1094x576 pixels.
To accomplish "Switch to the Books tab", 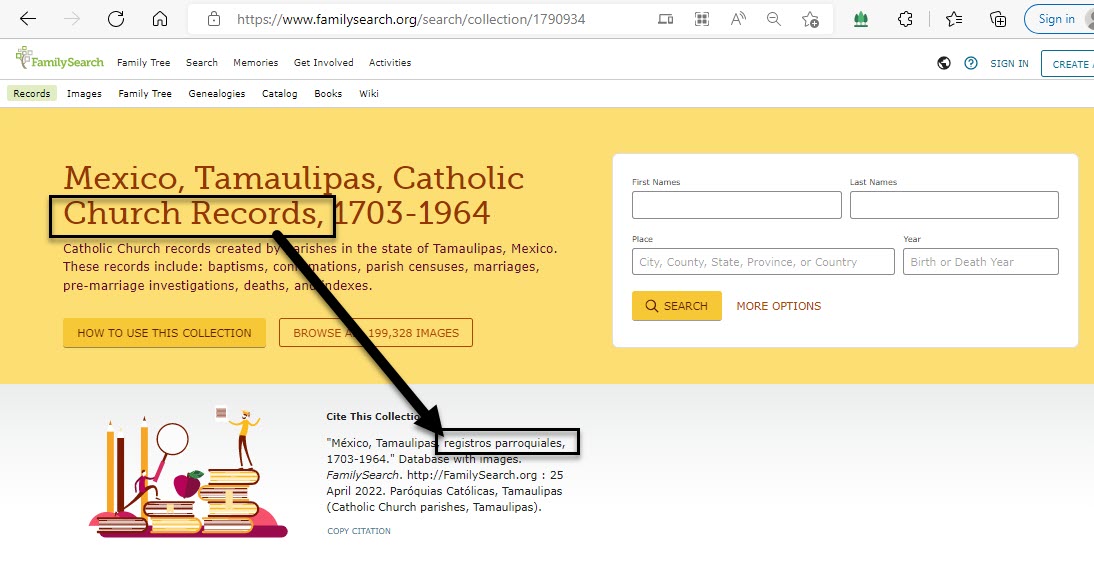I will tap(328, 93).
